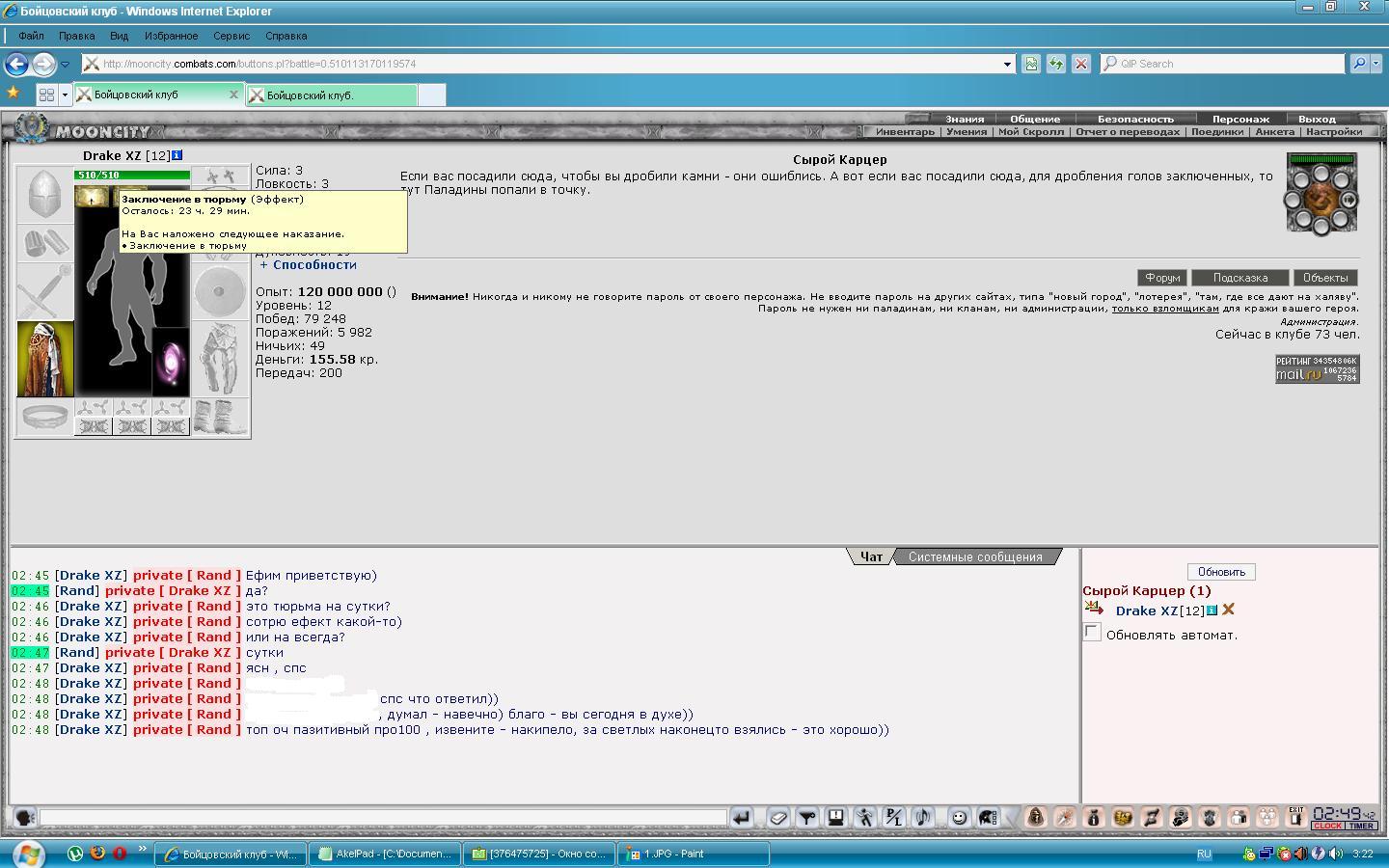Switch to the Системные сообщения tab

(x=975, y=556)
